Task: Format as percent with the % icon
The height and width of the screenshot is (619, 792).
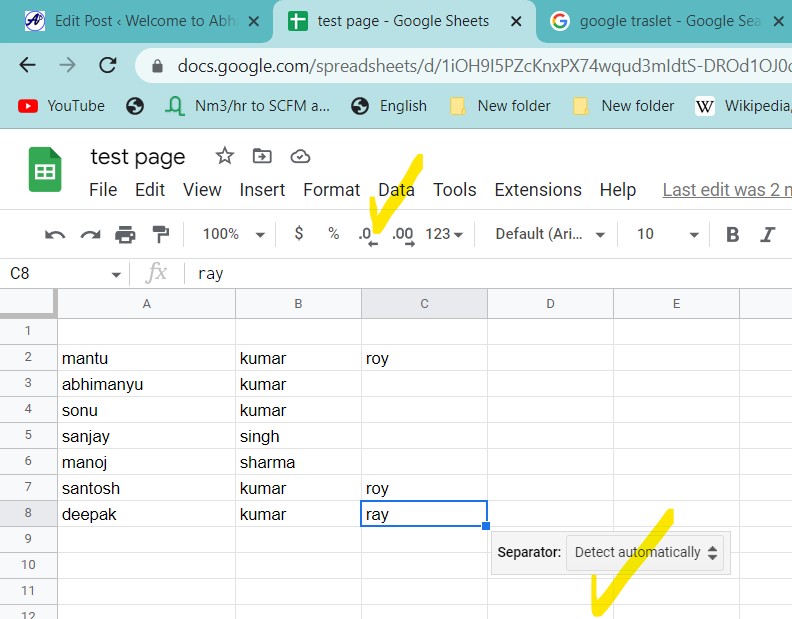Action: [x=333, y=233]
